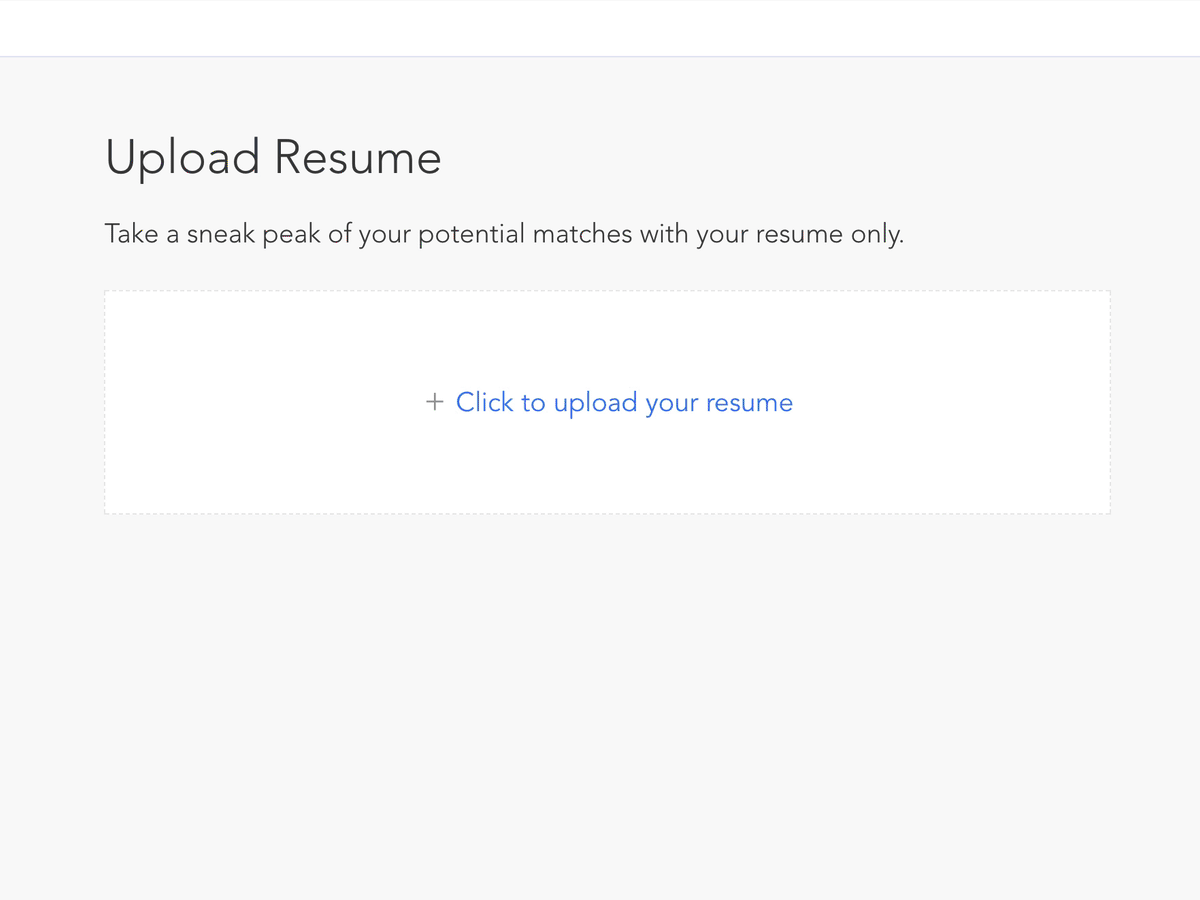Click the word "matches" in the description

pos(582,235)
